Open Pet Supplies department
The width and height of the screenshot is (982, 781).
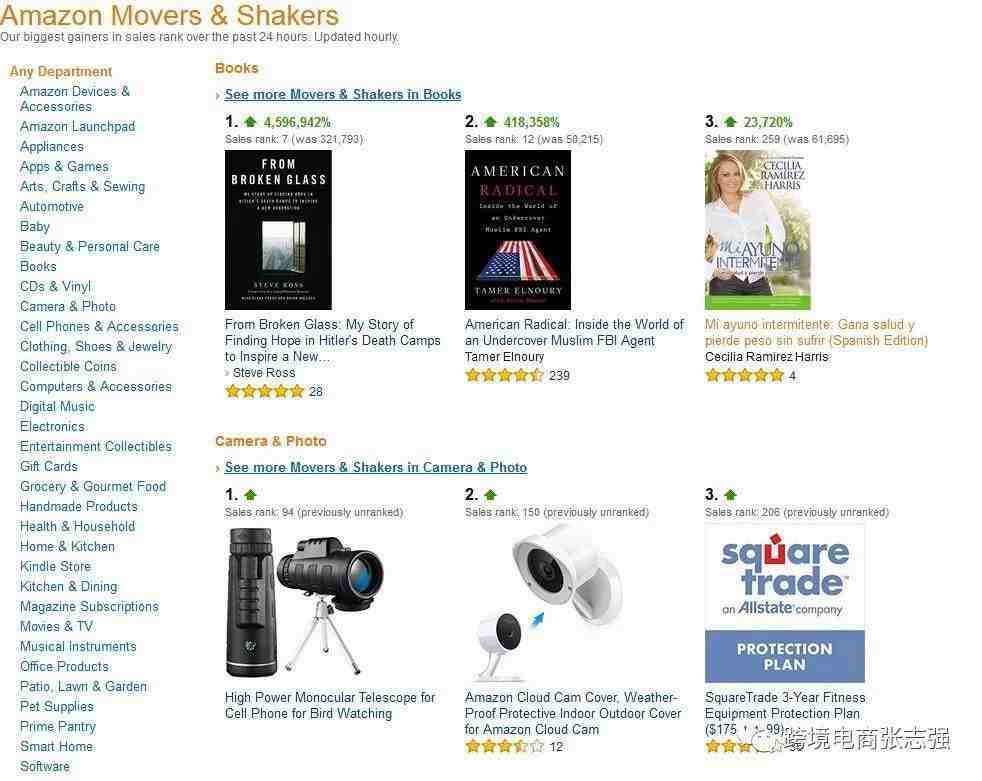(x=56, y=706)
